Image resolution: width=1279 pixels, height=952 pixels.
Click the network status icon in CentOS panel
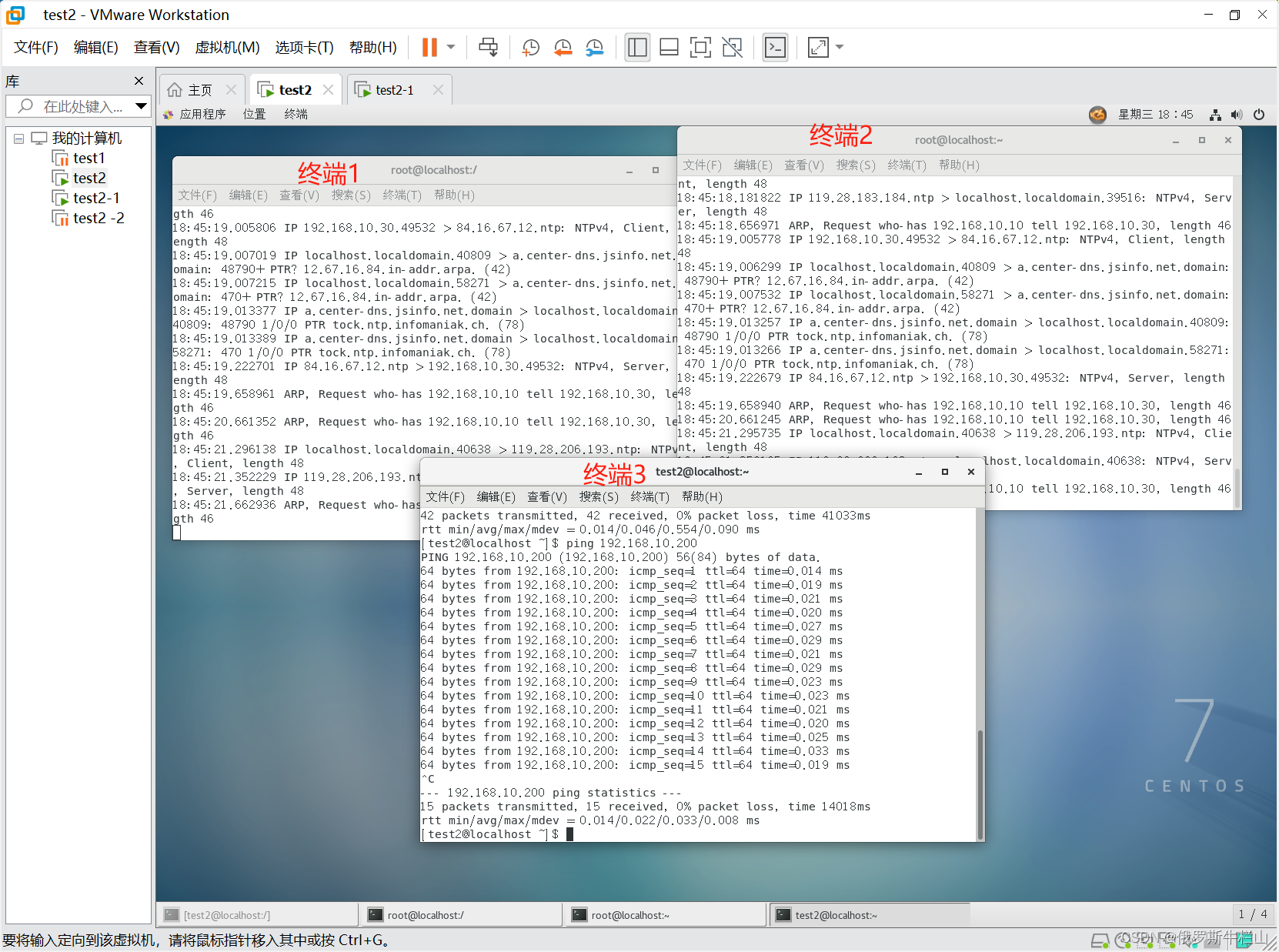(1215, 115)
